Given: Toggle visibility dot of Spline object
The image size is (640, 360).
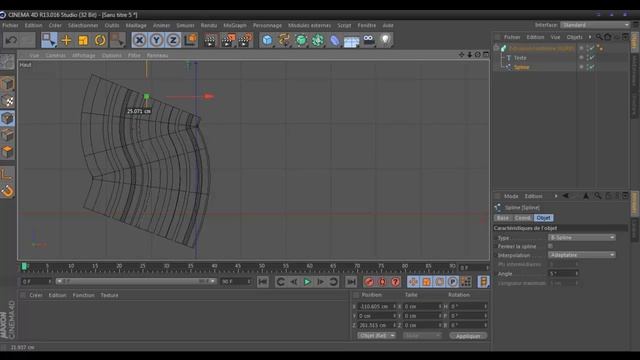Looking at the screenshot, I should point(581,67).
